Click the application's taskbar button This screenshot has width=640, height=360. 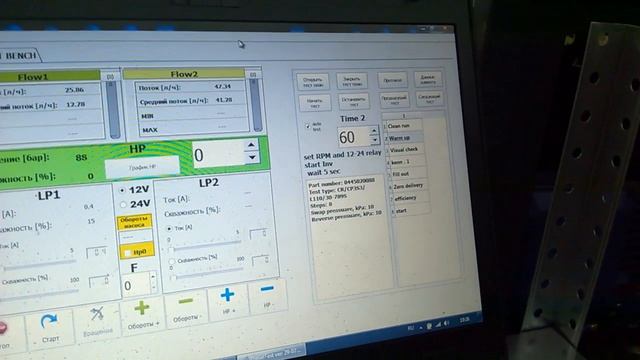pos(273,351)
